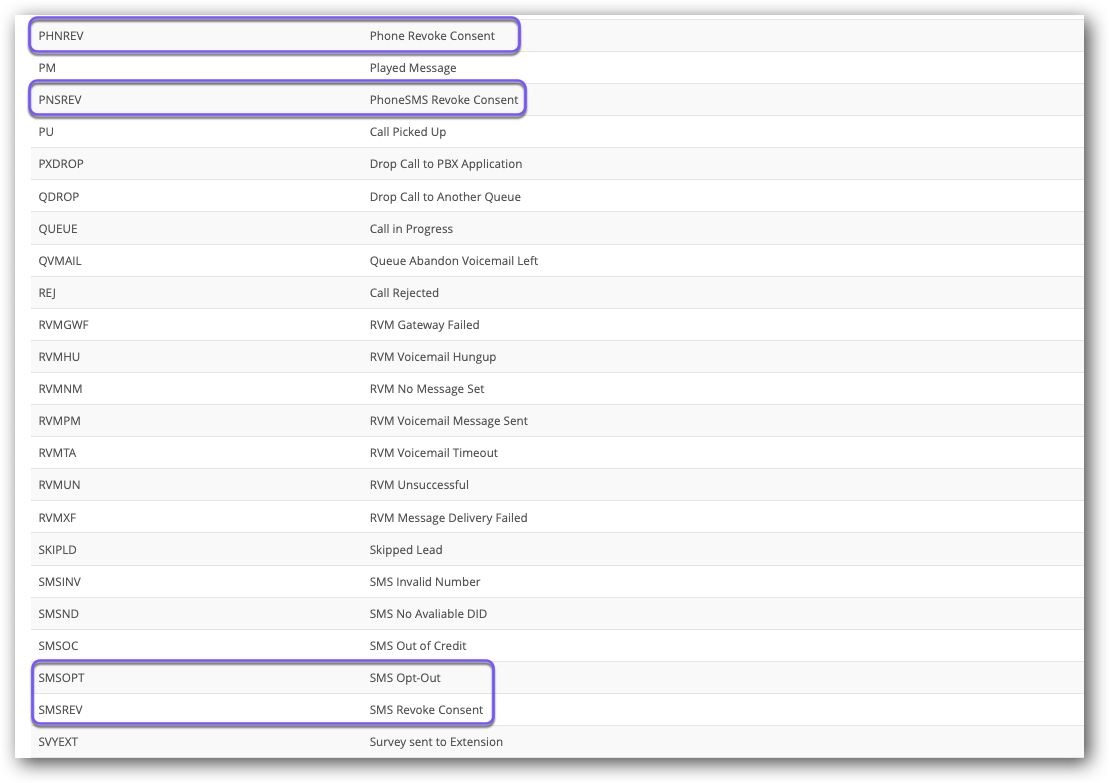Click the Played Message description
1109x783 pixels.
pos(413,68)
